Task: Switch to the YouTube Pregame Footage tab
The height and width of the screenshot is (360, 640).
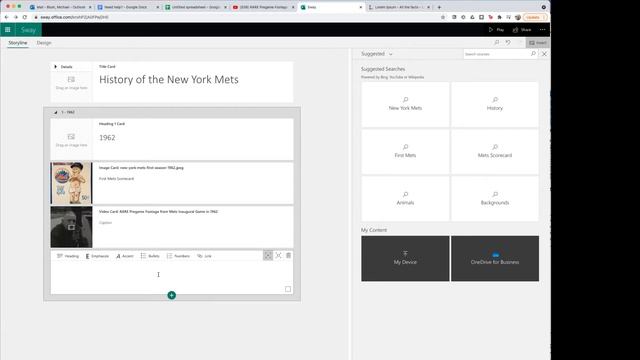Action: [264, 7]
